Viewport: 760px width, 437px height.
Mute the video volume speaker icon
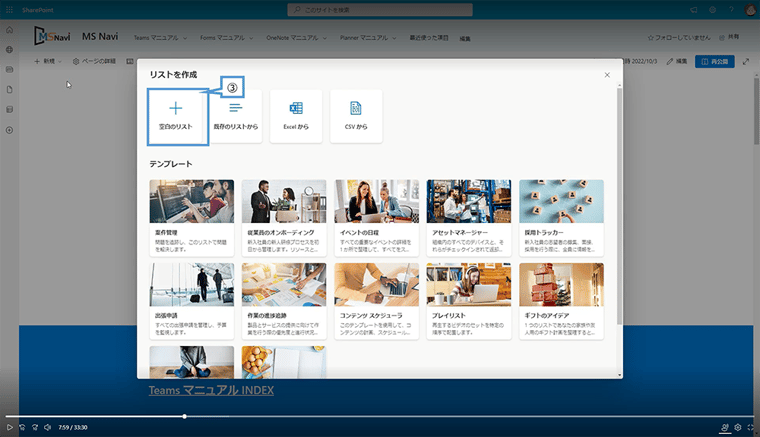click(x=48, y=427)
